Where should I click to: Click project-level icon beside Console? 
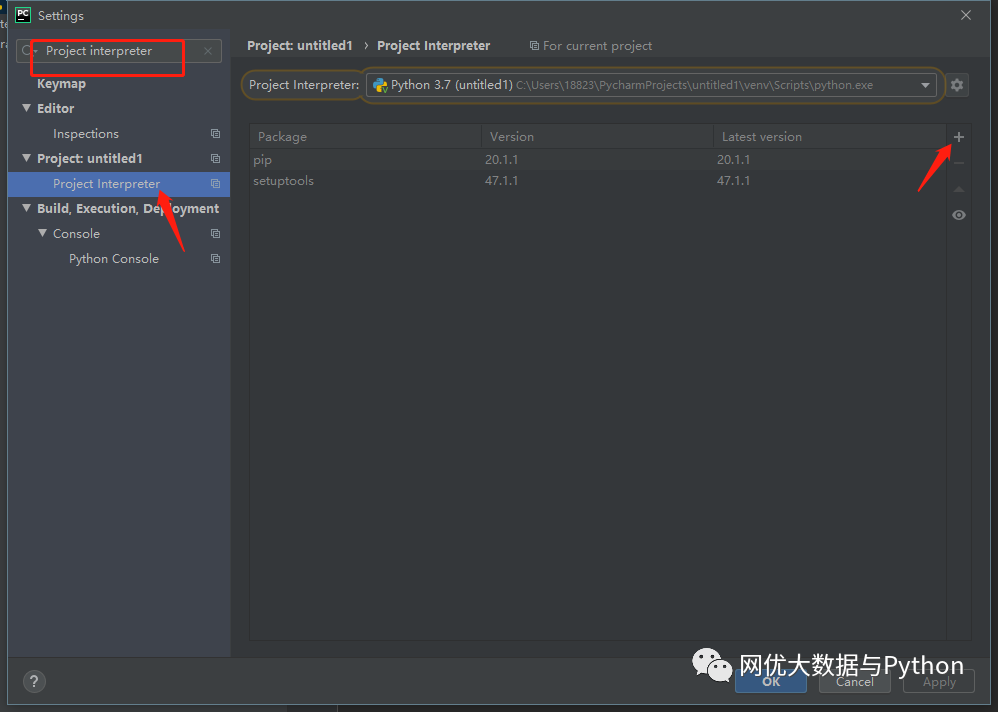coord(215,234)
